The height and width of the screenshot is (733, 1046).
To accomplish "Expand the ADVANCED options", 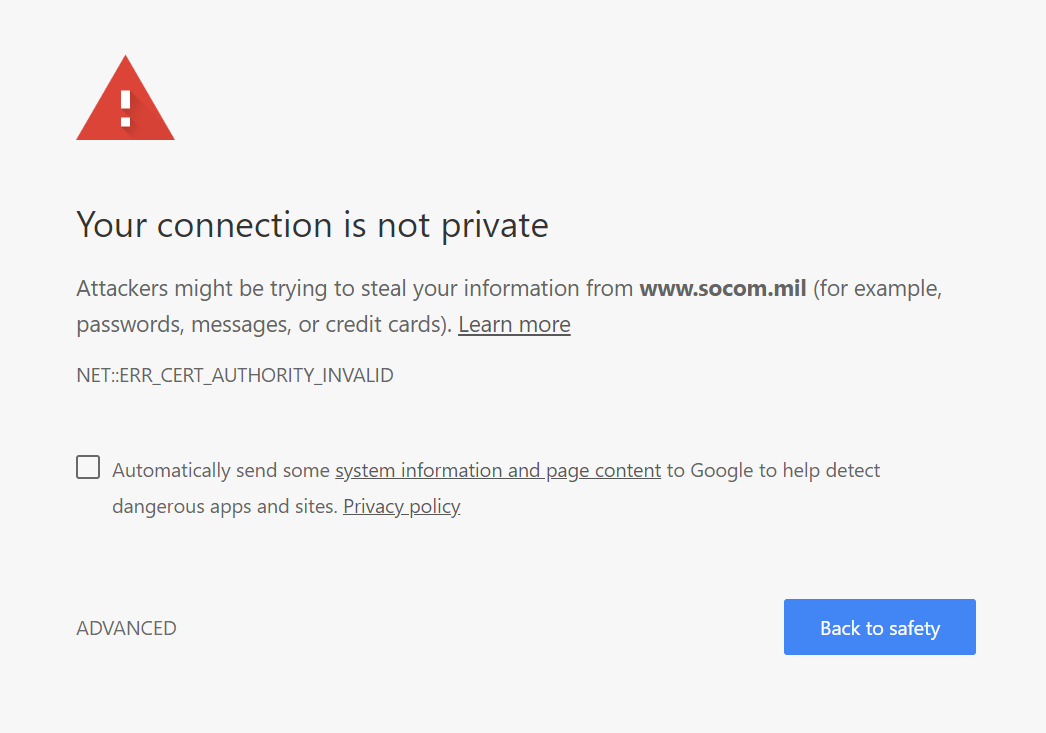I will coord(126,628).
